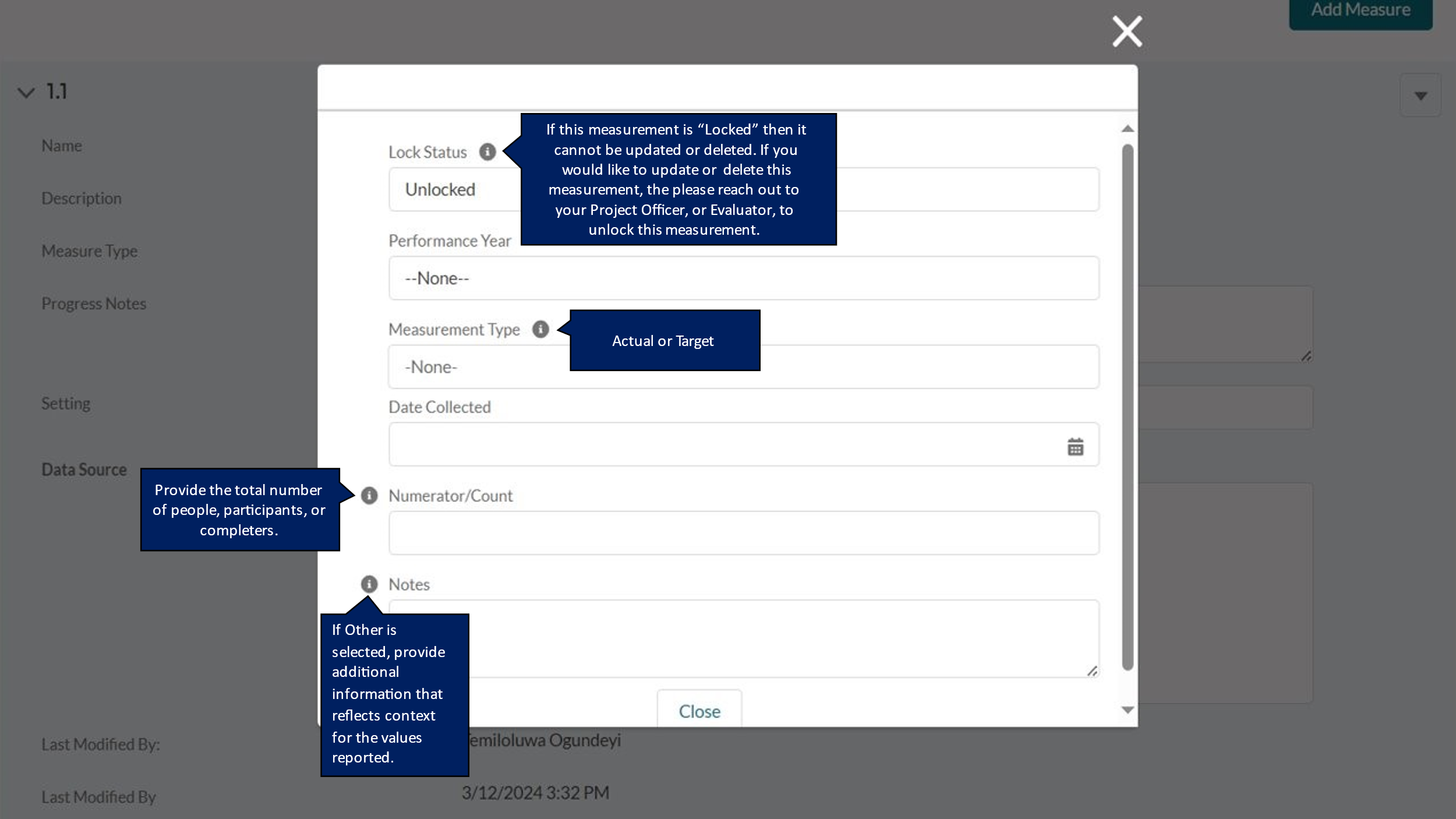The width and height of the screenshot is (1456, 819).
Task: Collapse the 1.1 measure section
Action: [x=26, y=93]
